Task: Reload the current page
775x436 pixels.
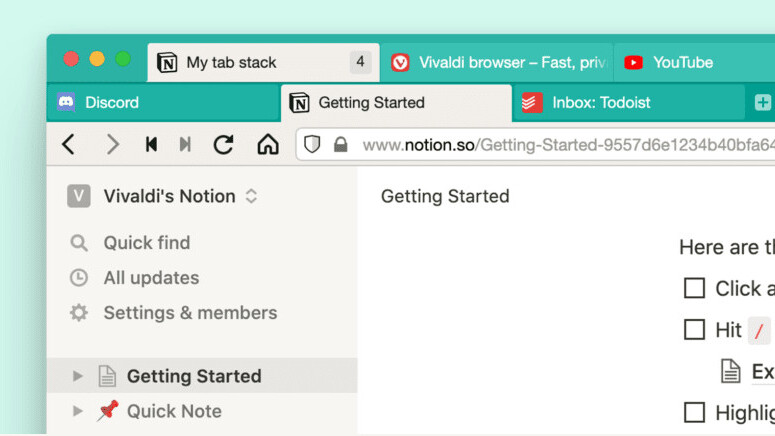Action: (x=224, y=145)
